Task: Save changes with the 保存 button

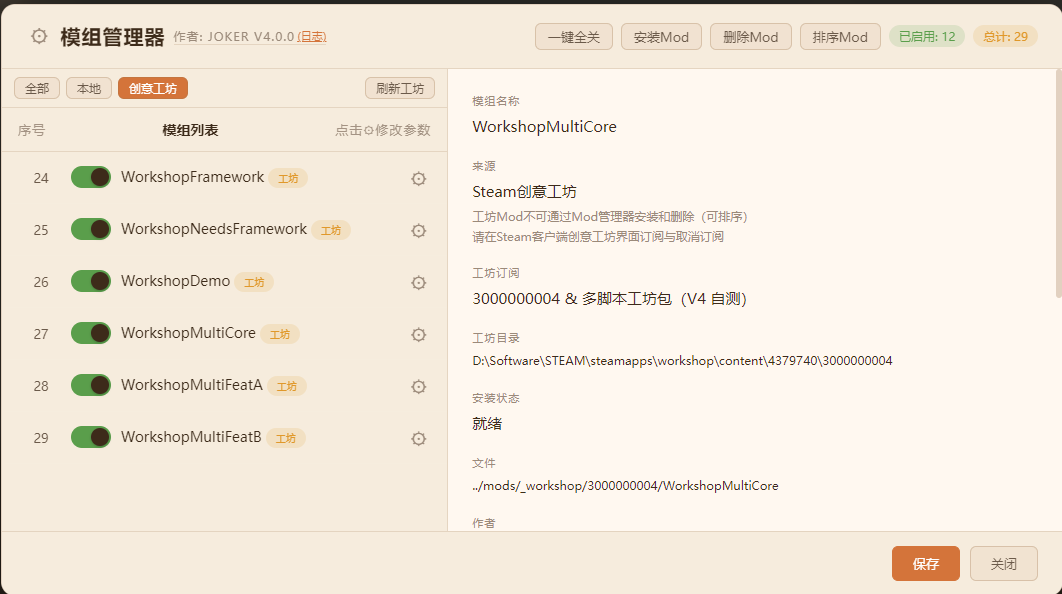Action: click(926, 564)
